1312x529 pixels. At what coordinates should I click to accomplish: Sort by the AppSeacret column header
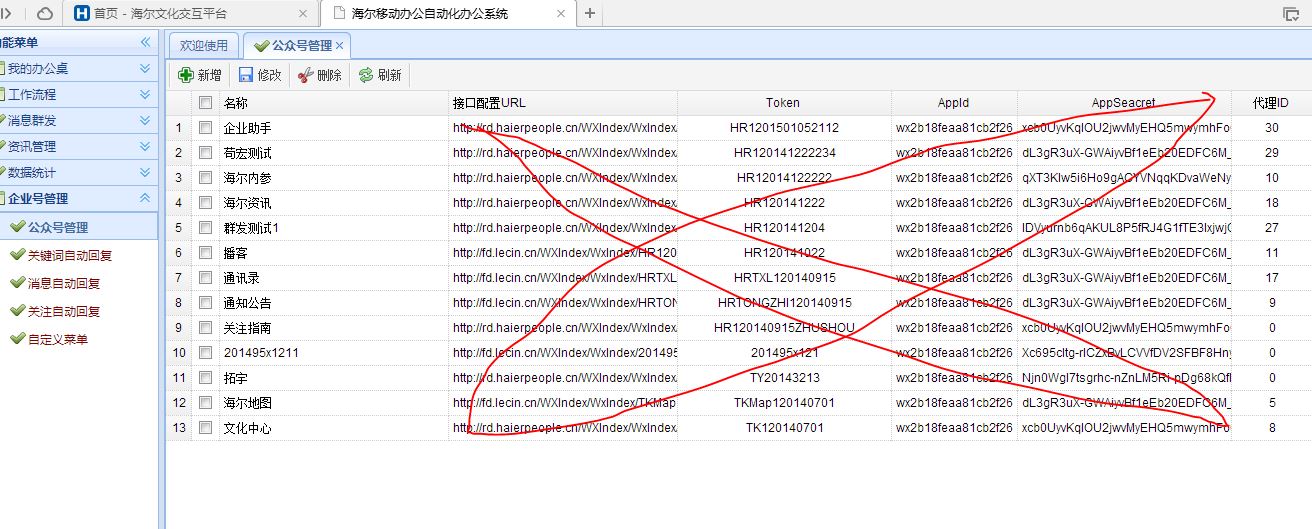pos(1124,103)
